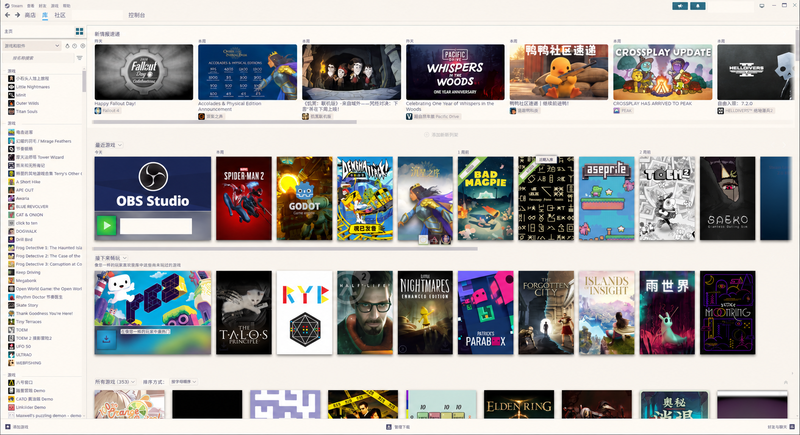This screenshot has width=800, height=435.
Task: Go forward with the right arrow
Action: 17,15
